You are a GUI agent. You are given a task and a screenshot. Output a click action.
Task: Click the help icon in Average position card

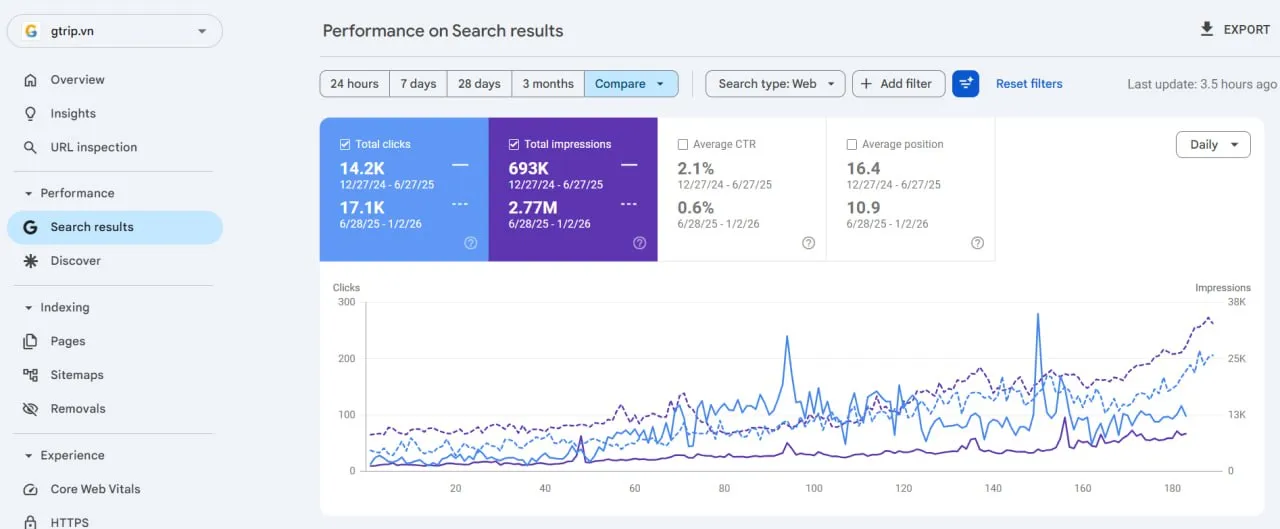pyautogui.click(x=978, y=243)
